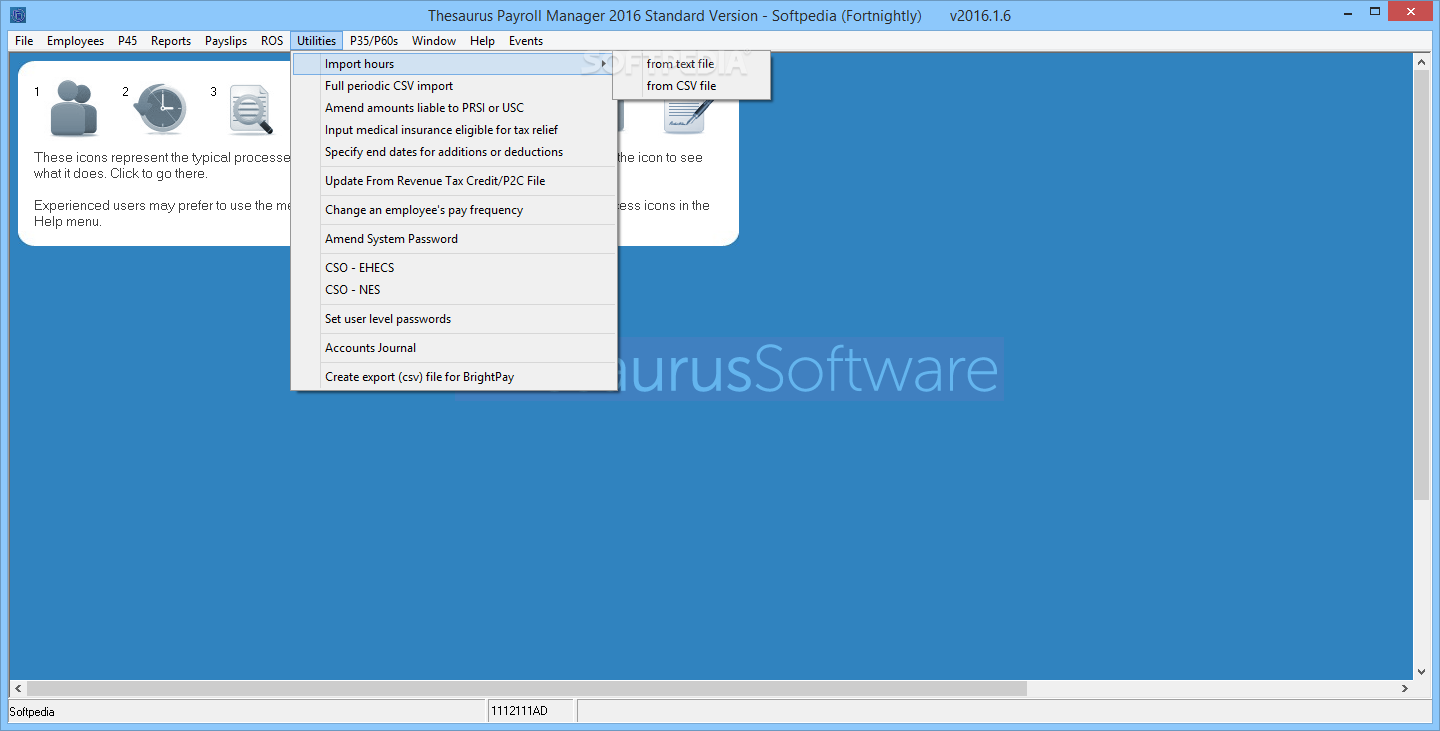The width and height of the screenshot is (1440, 731).
Task: Click the vertical scrollbar down arrow
Action: [x=1422, y=671]
